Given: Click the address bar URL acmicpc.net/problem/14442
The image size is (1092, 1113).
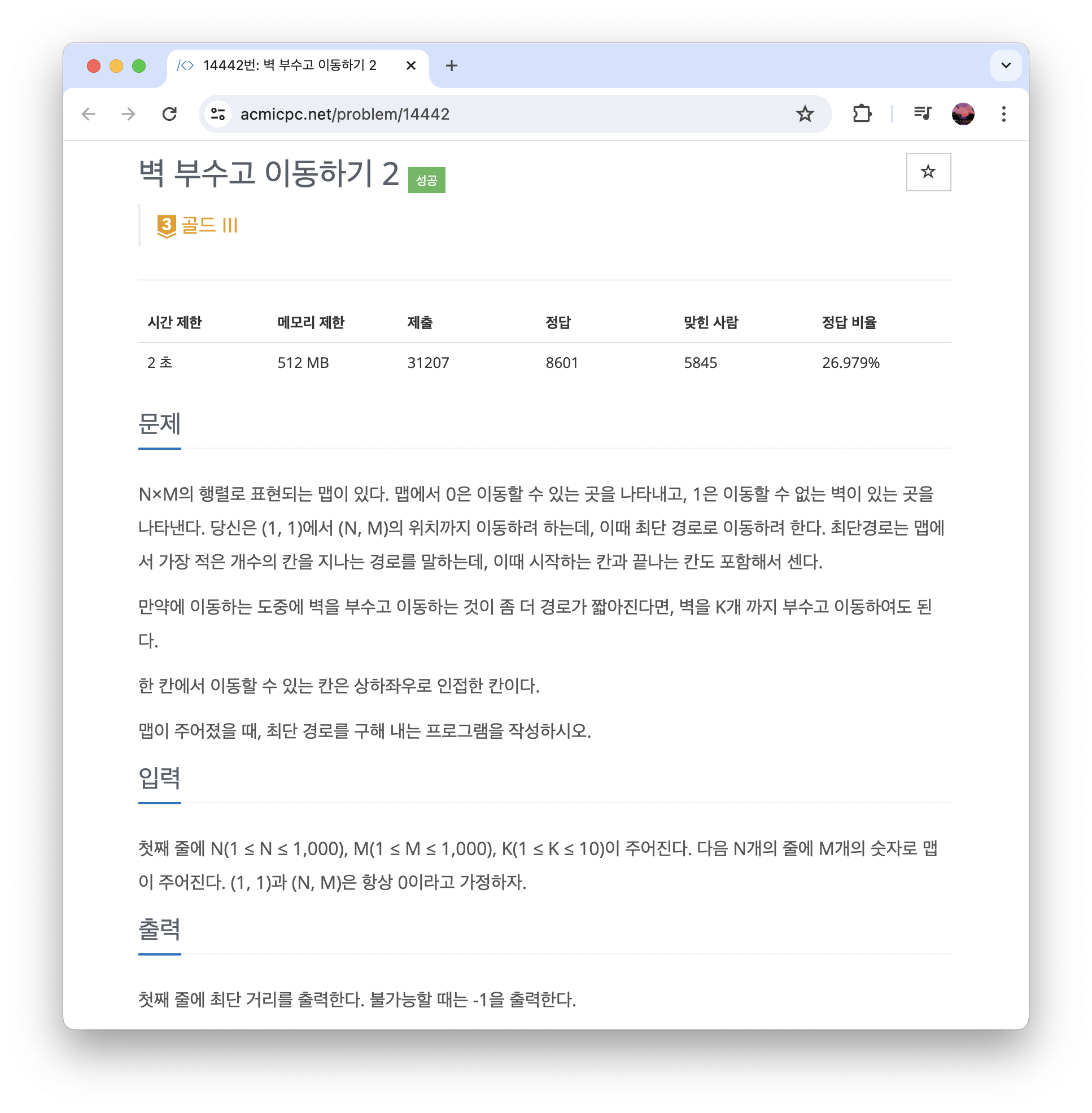Looking at the screenshot, I should point(344,114).
